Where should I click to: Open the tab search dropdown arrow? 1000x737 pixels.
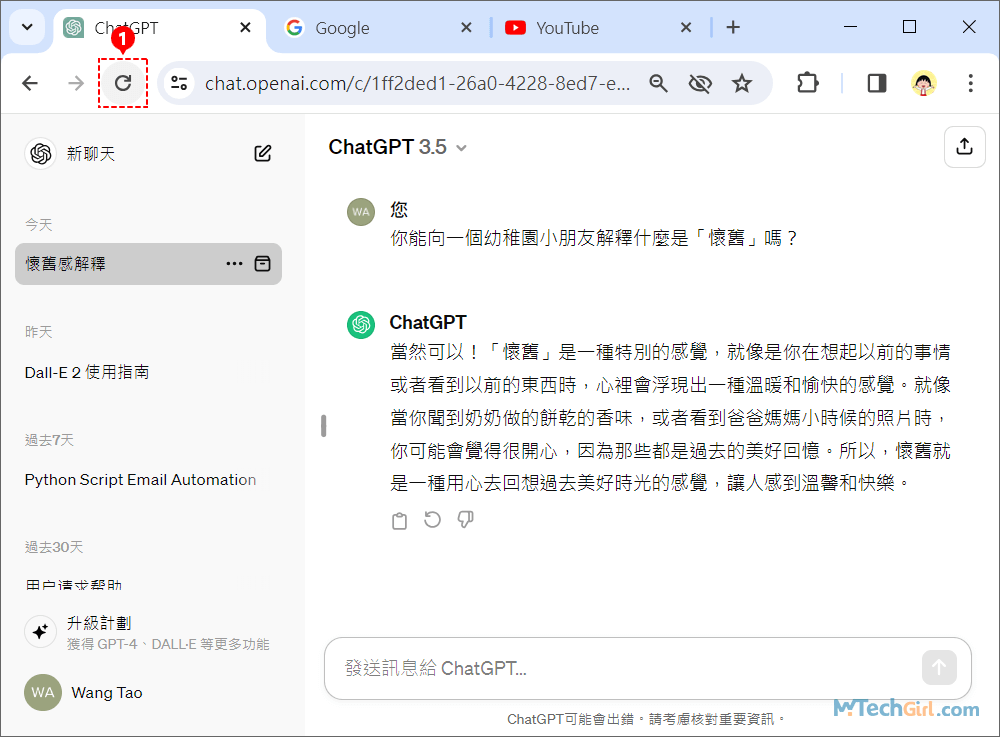(27, 27)
